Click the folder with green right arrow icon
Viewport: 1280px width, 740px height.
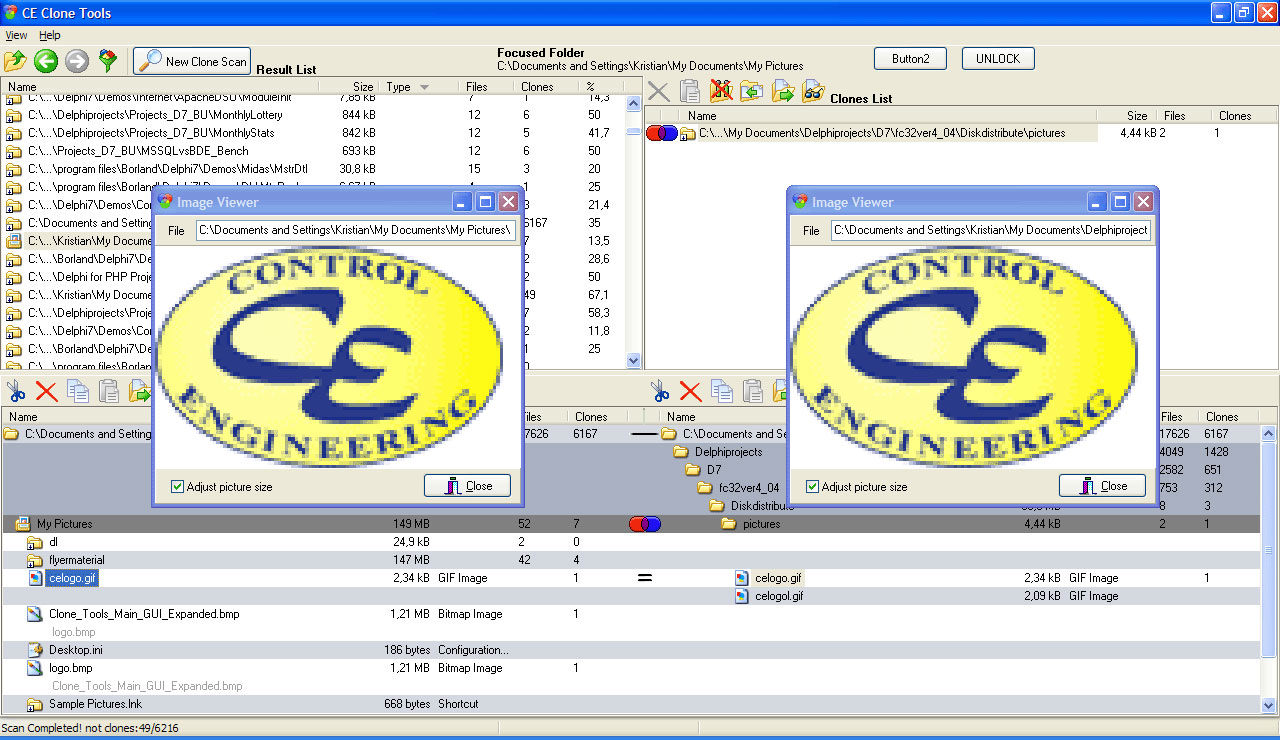[x=782, y=91]
